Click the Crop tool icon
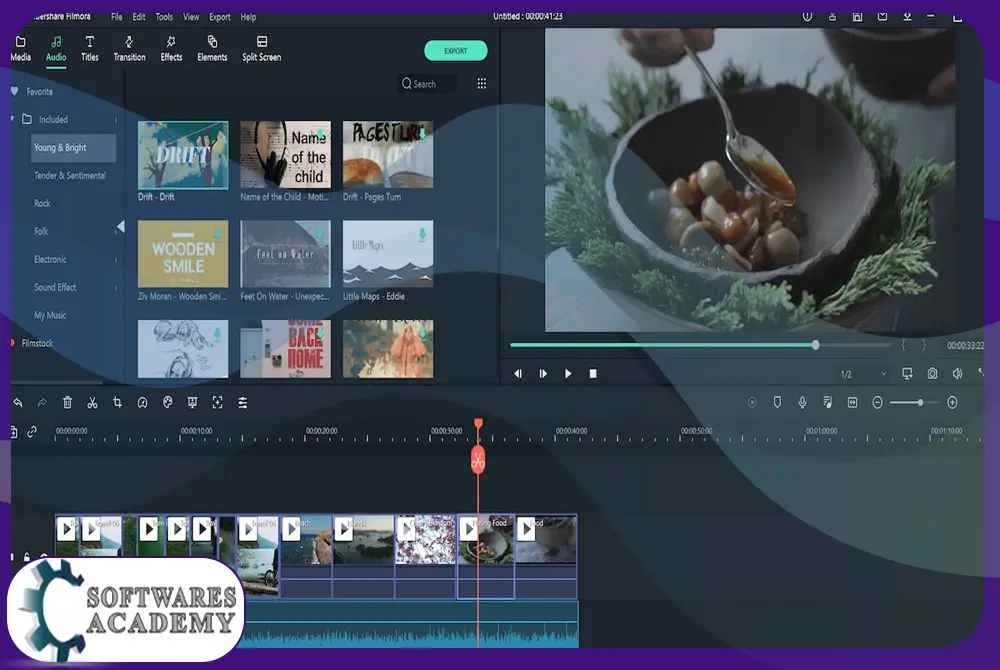1000x670 pixels. (117, 402)
